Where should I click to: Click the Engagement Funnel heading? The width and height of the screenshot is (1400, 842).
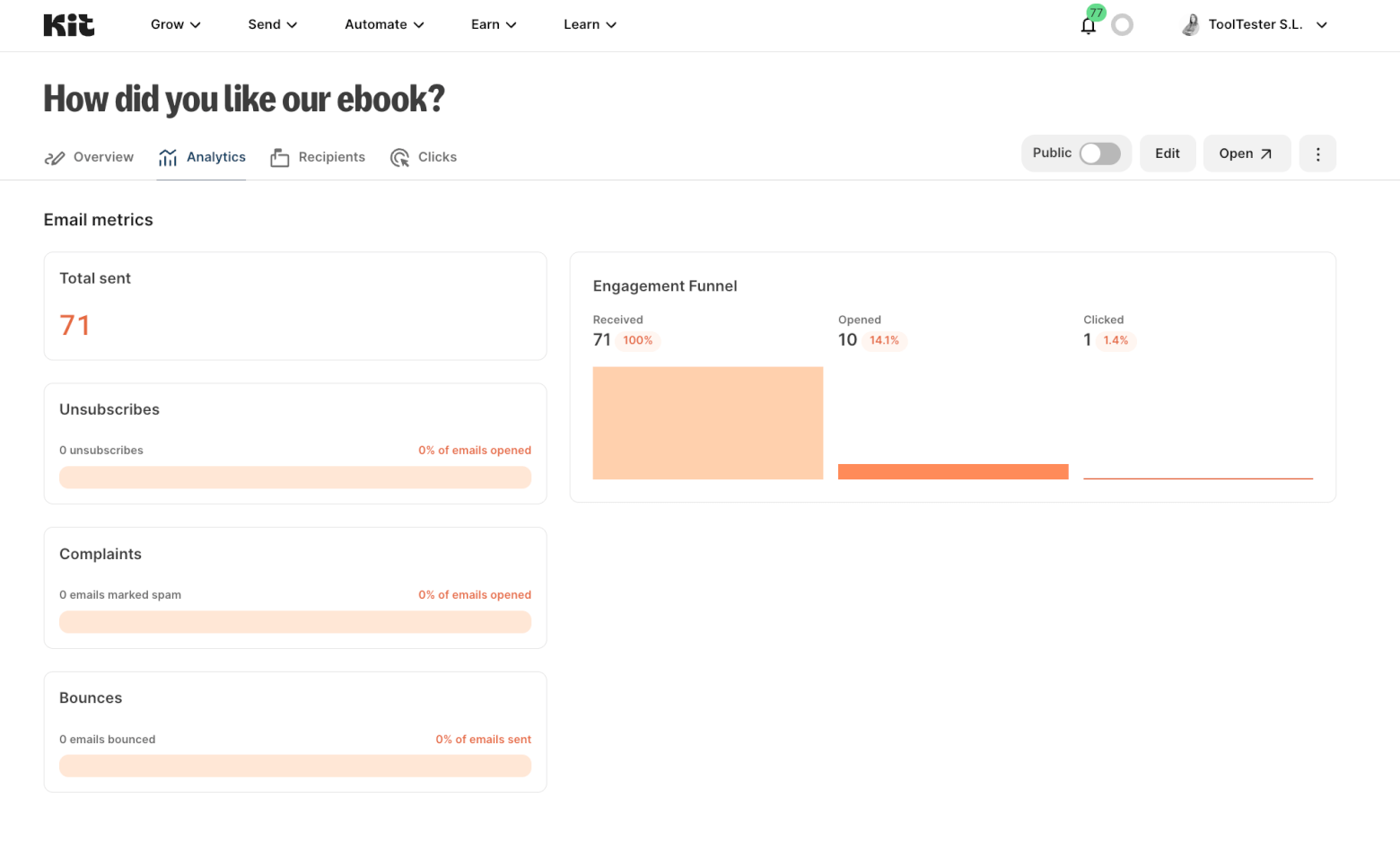[x=665, y=286]
